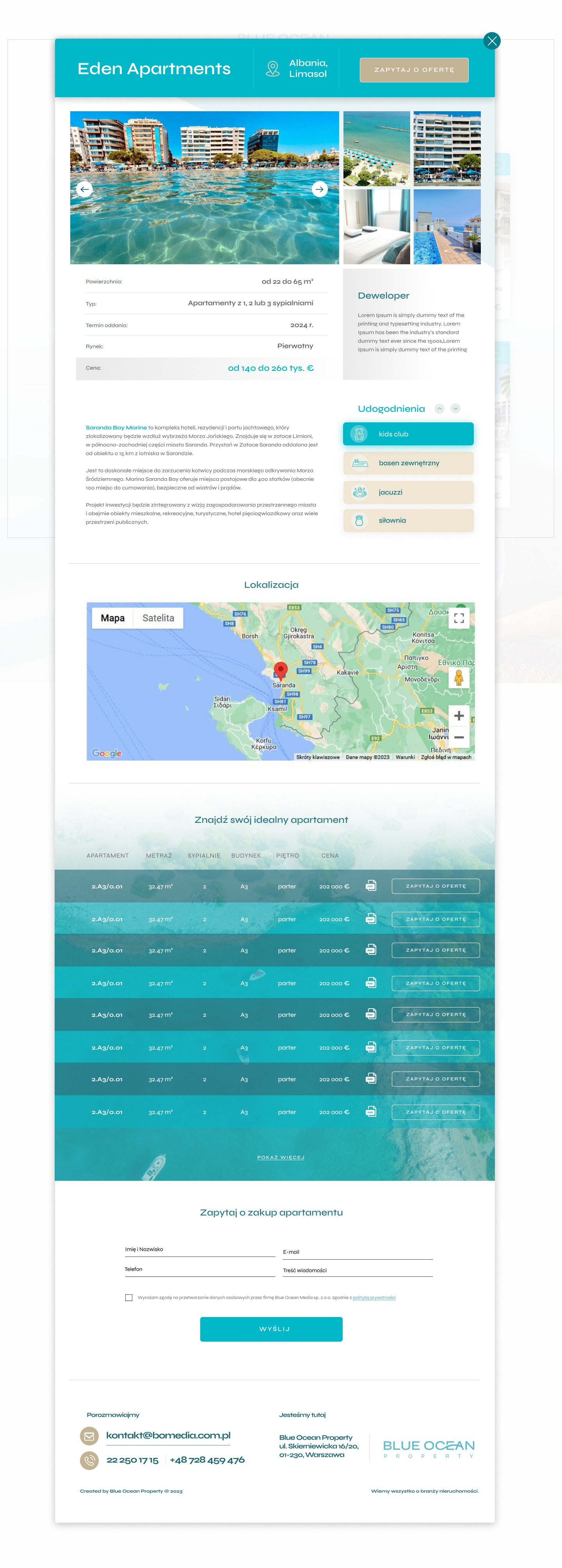Open the Google logo link on map
This screenshot has height=1568, width=562.
[x=107, y=753]
